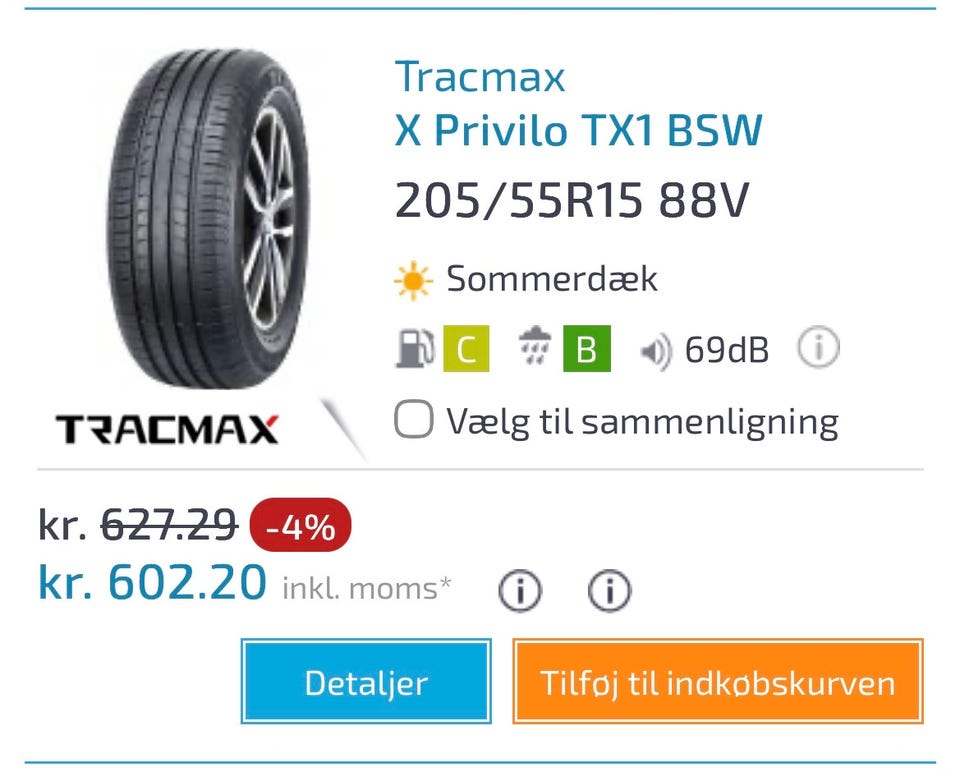The image size is (960, 781).
Task: Open the Detaljer button
Action: [x=366, y=682]
